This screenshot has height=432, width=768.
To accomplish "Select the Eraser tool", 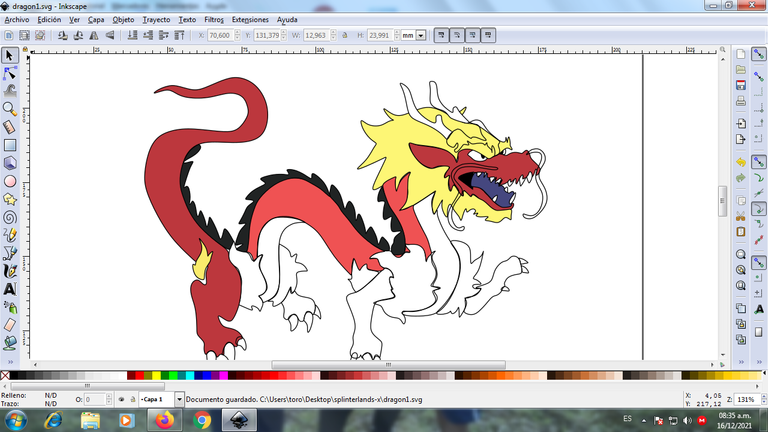I will pos(9,325).
